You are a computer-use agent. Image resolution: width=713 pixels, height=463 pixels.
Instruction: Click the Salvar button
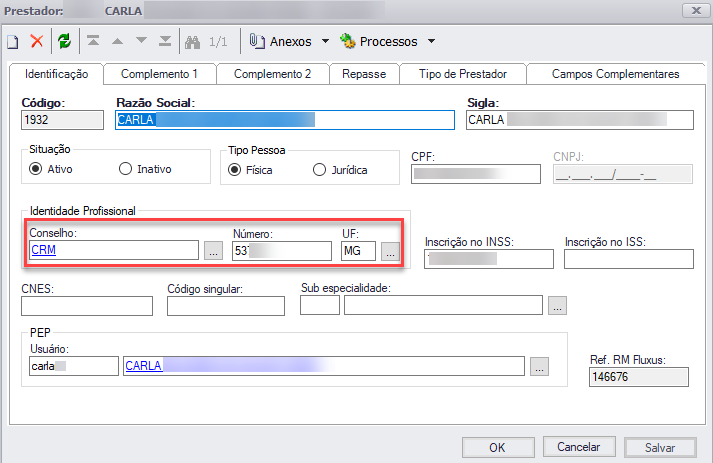pyautogui.click(x=660, y=448)
